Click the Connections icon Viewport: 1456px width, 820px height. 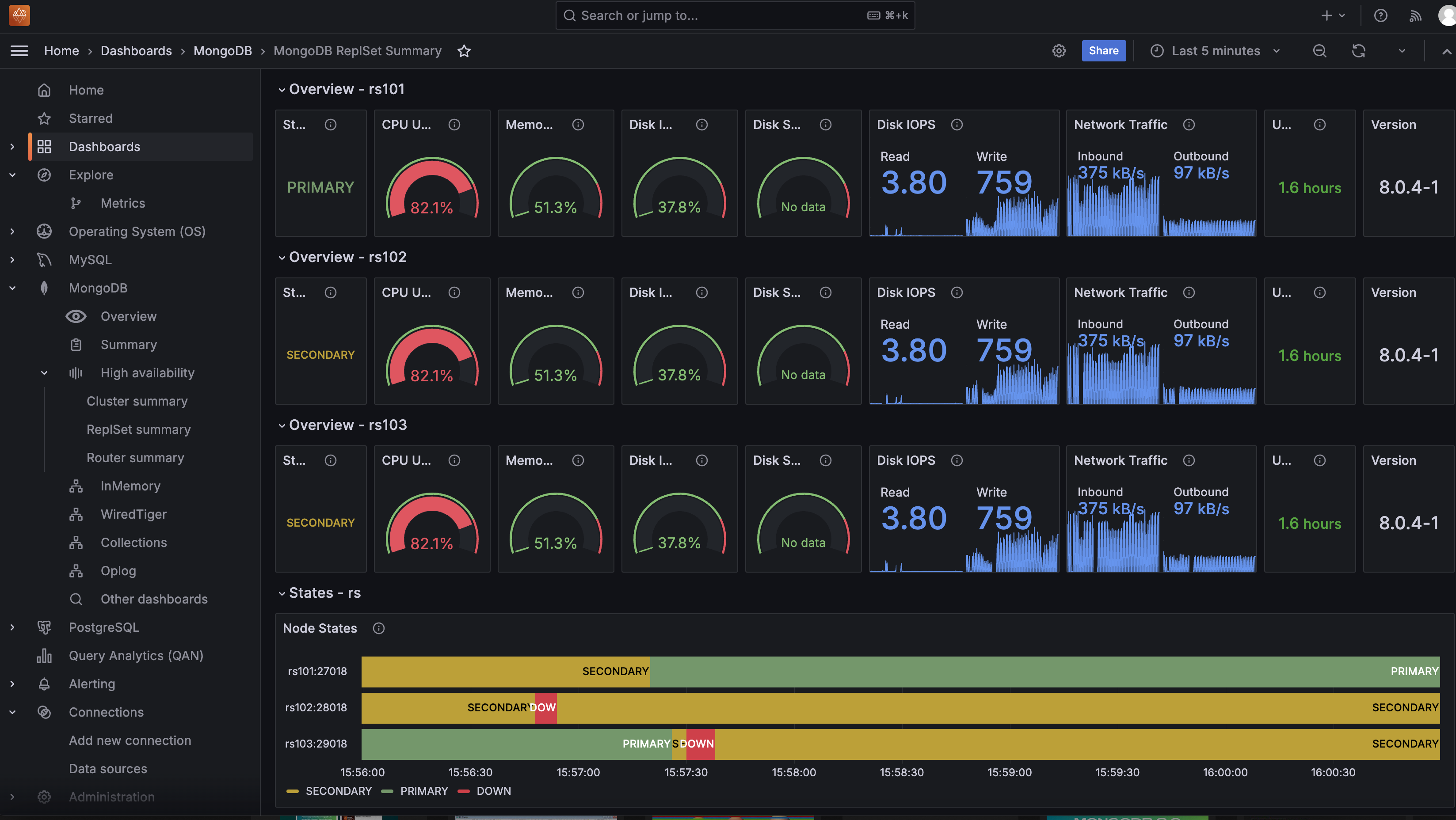point(44,711)
